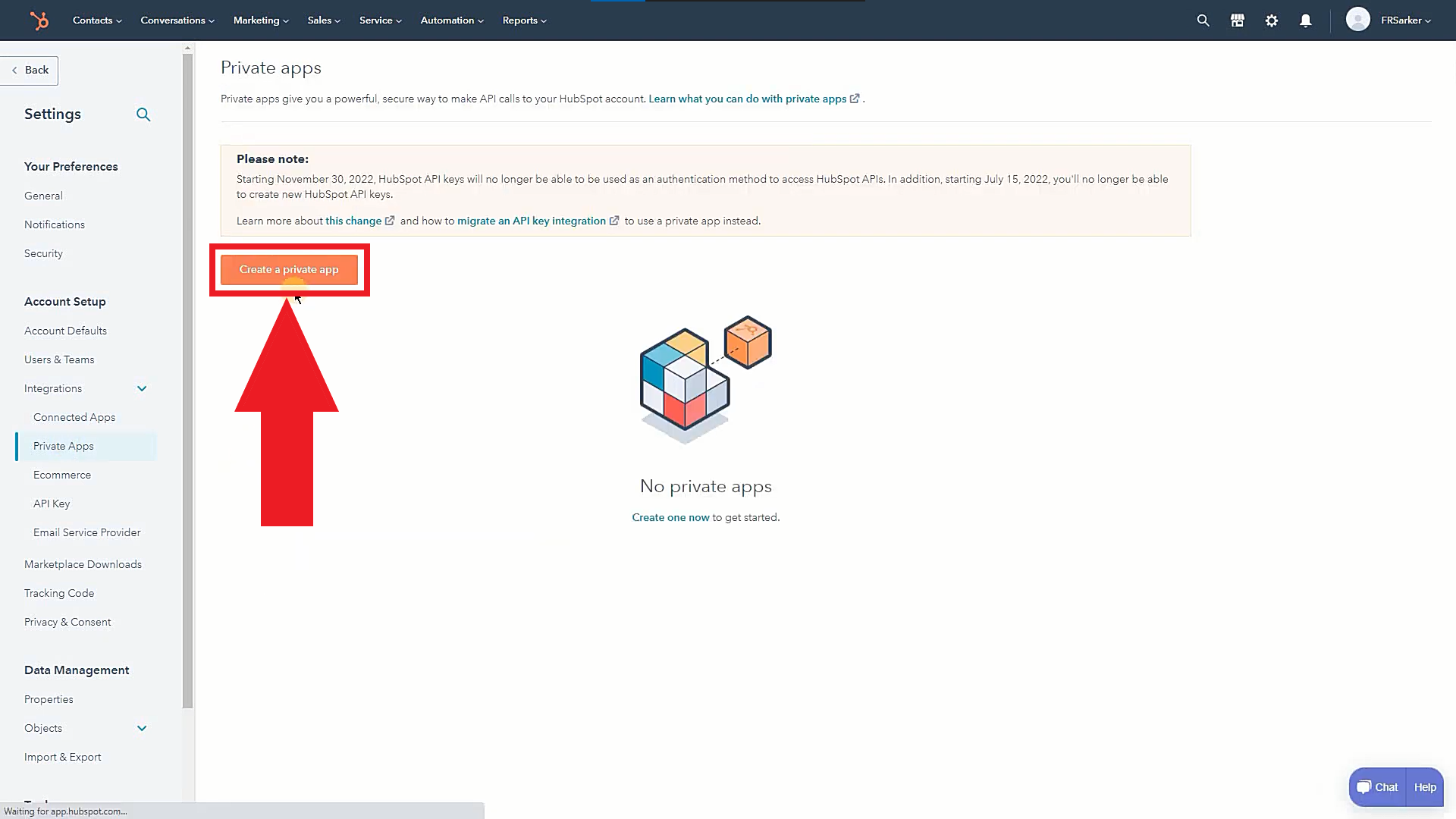Click the stacked cubes illustration
1456x819 pixels.
[x=706, y=379]
